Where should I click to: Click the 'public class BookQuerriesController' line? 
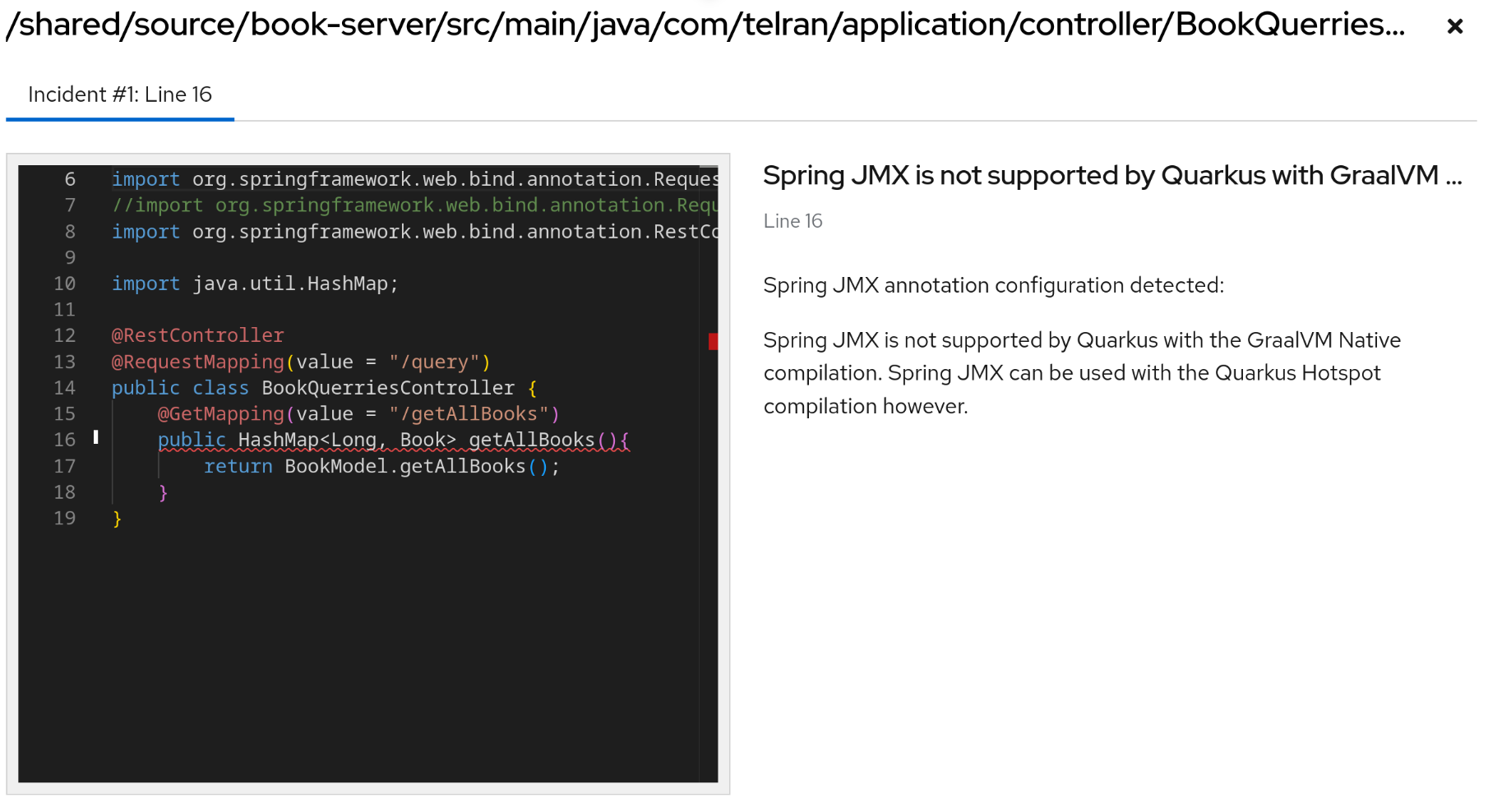(324, 388)
